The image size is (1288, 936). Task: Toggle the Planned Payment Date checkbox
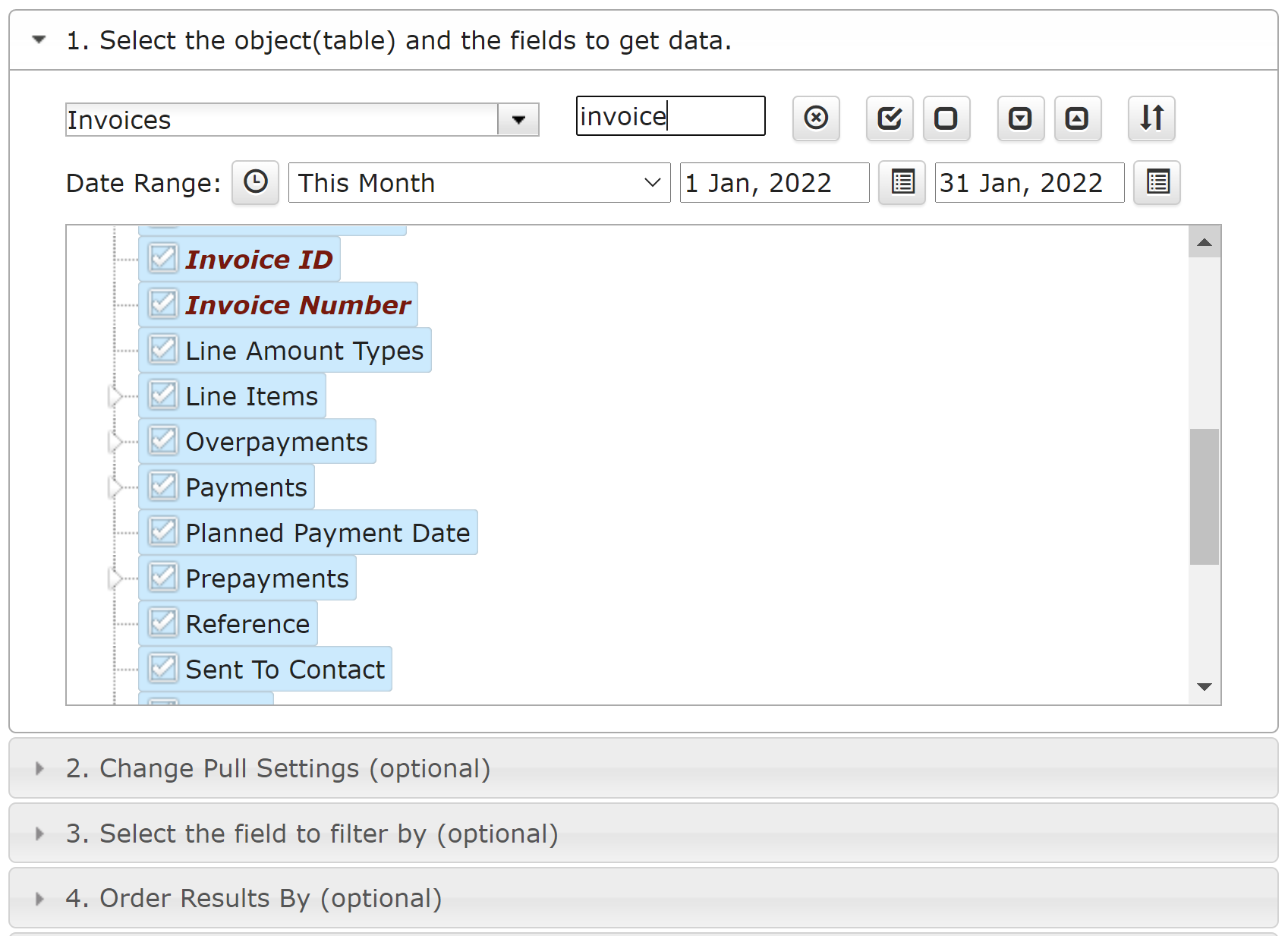click(x=163, y=532)
